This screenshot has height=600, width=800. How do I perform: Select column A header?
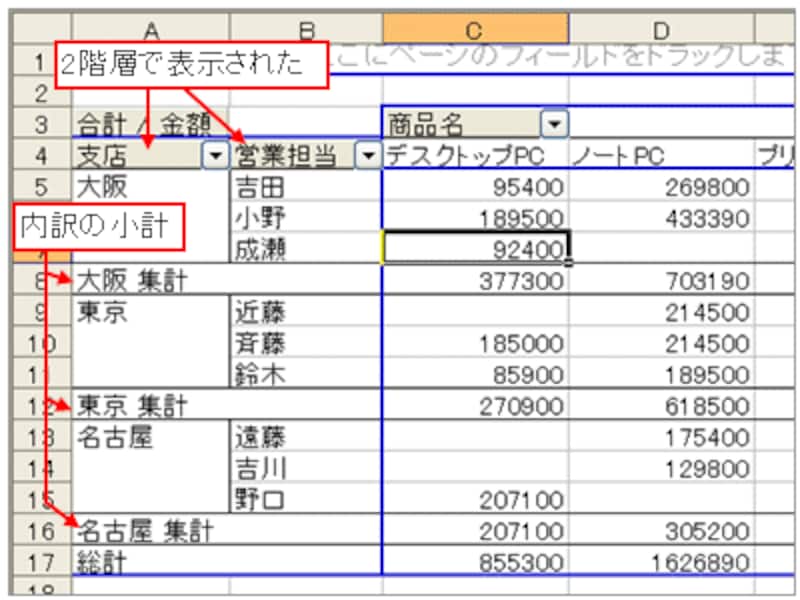click(x=151, y=28)
